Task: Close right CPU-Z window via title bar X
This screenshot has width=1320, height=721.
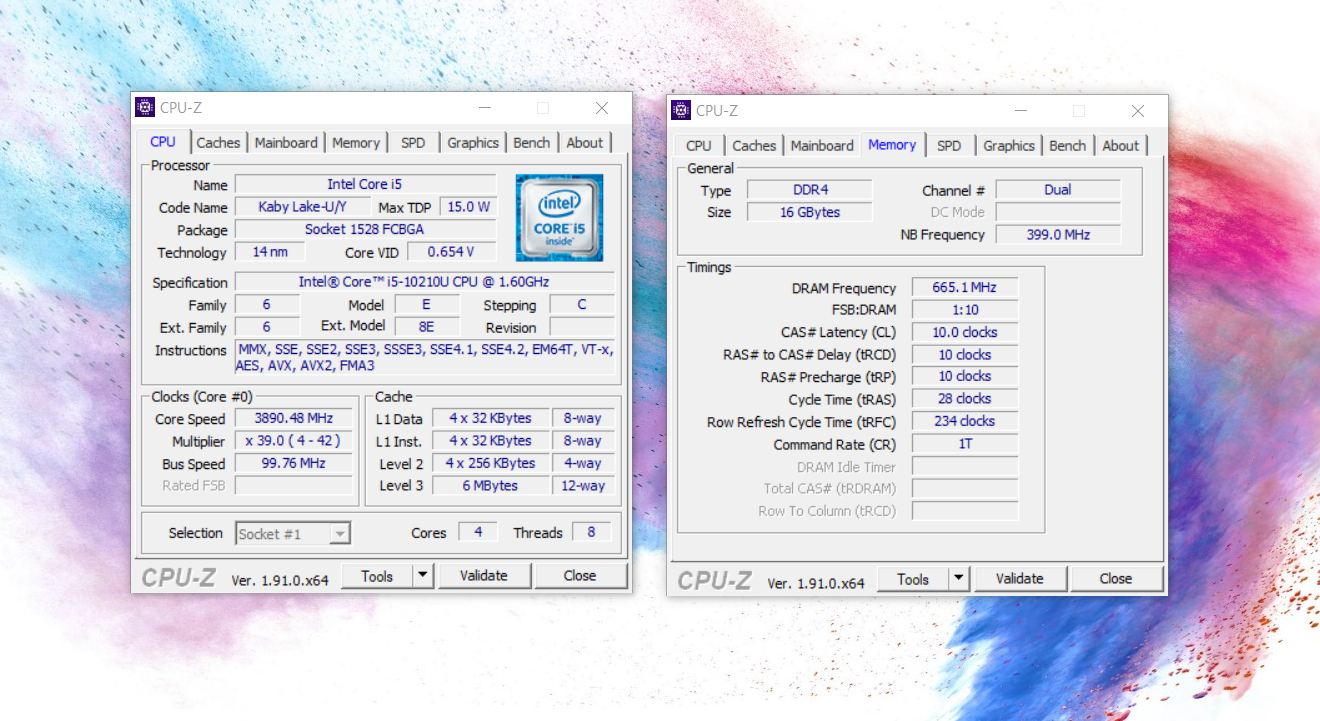Action: pyautogui.click(x=1138, y=111)
